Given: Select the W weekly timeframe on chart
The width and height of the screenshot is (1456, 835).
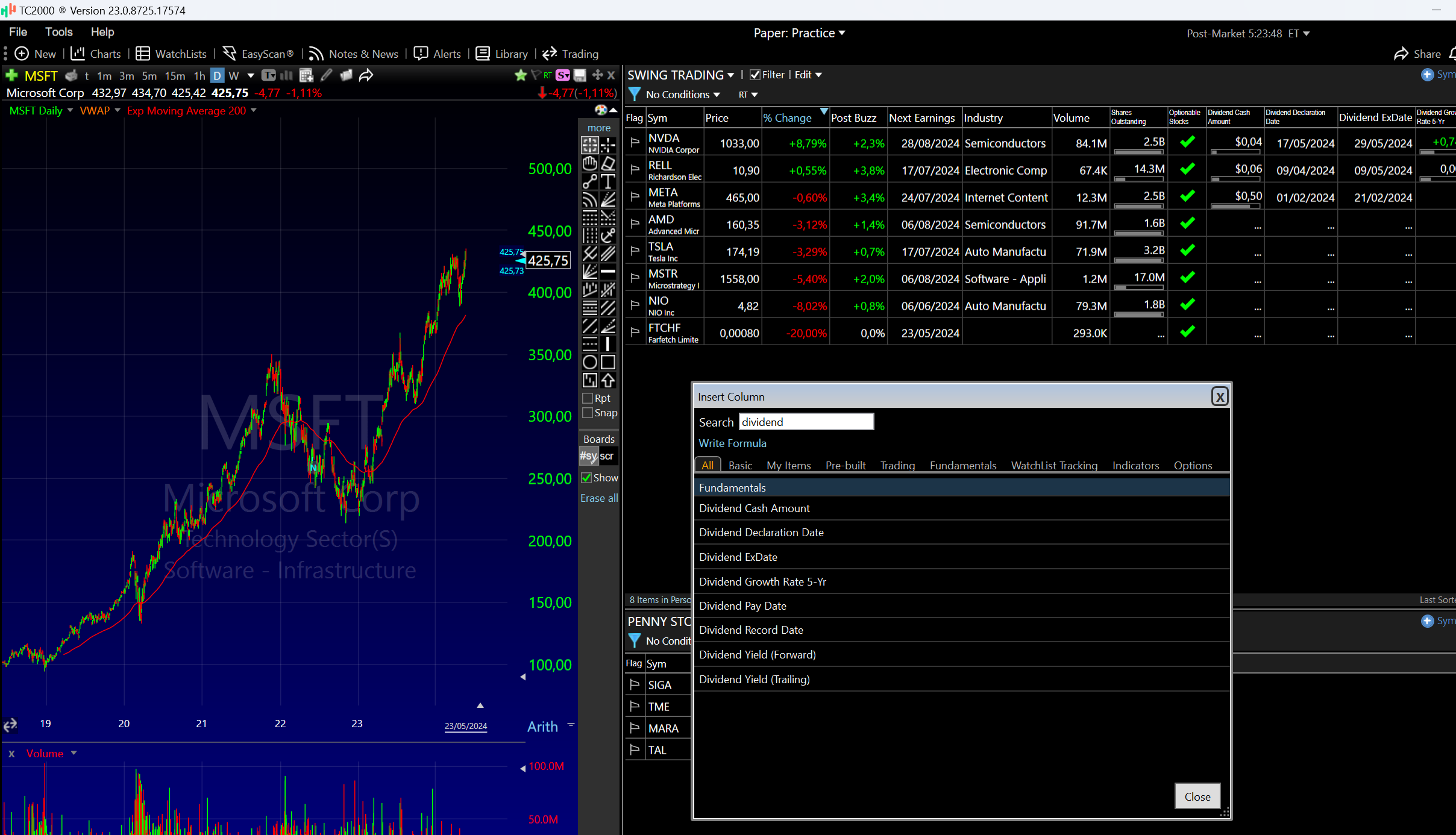Looking at the screenshot, I should (x=234, y=76).
